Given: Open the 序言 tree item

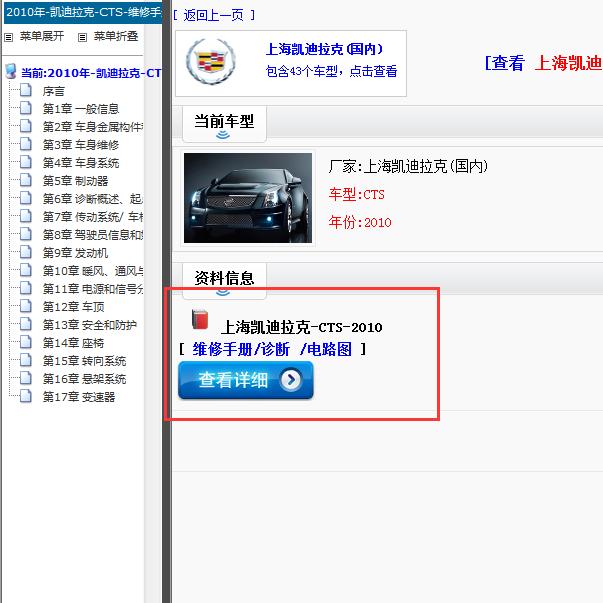Looking at the screenshot, I should (53, 91).
